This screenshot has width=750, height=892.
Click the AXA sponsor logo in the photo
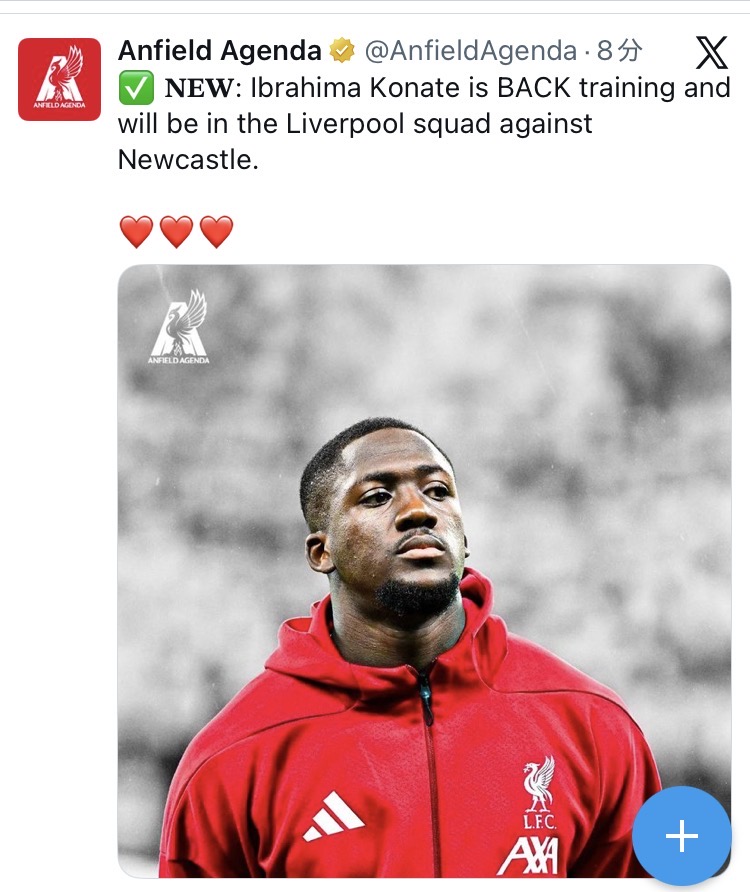click(529, 856)
